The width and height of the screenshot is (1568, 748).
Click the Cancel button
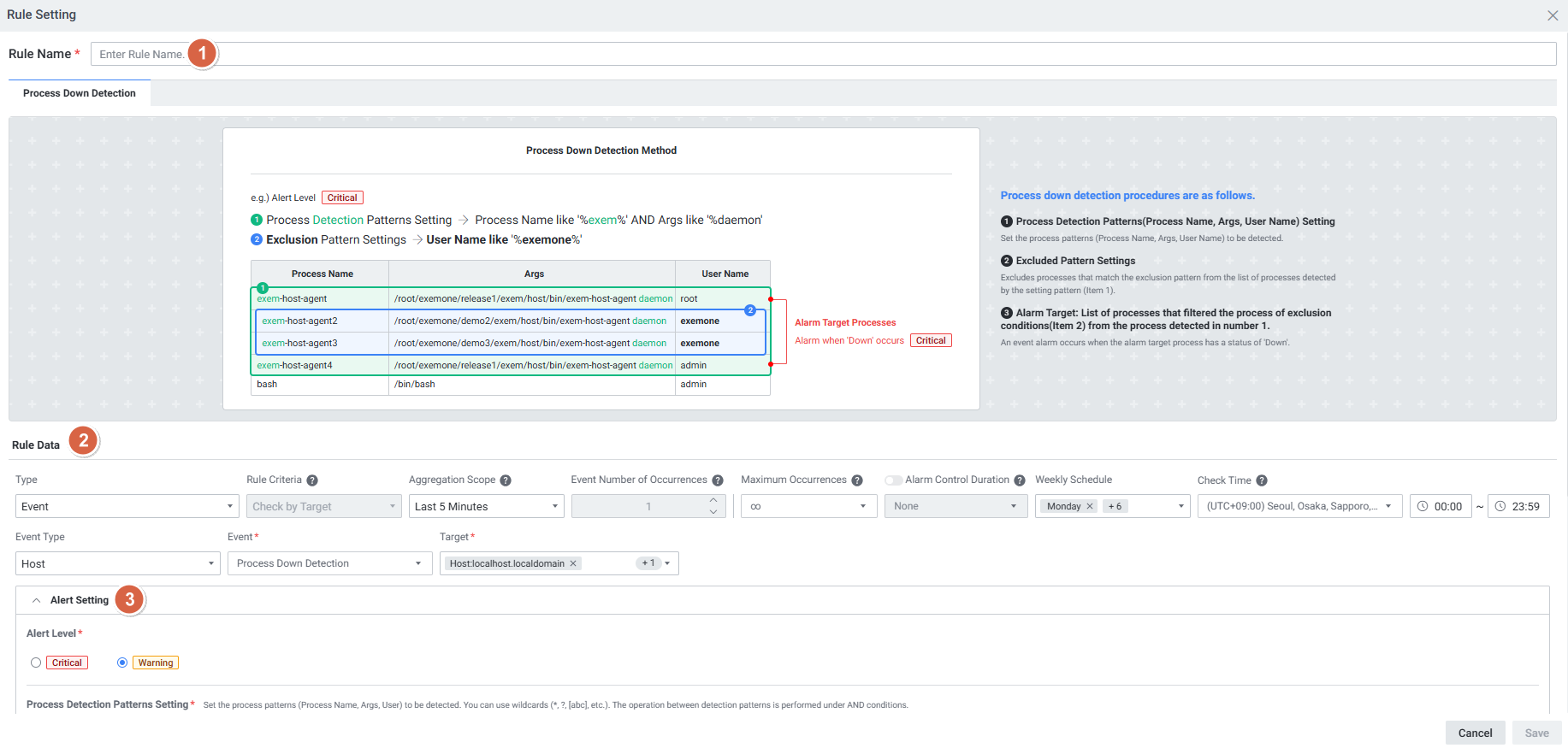tap(1475, 733)
